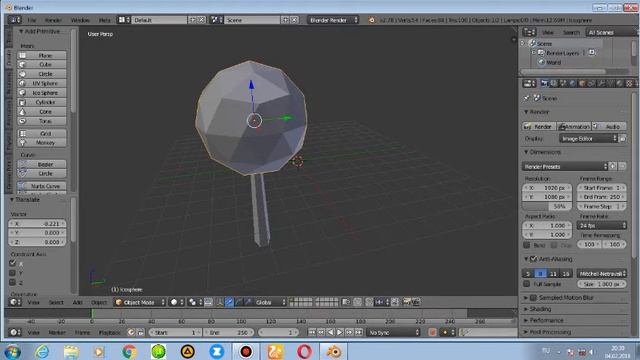Open the Blender Render engine dropdown

click(x=333, y=20)
